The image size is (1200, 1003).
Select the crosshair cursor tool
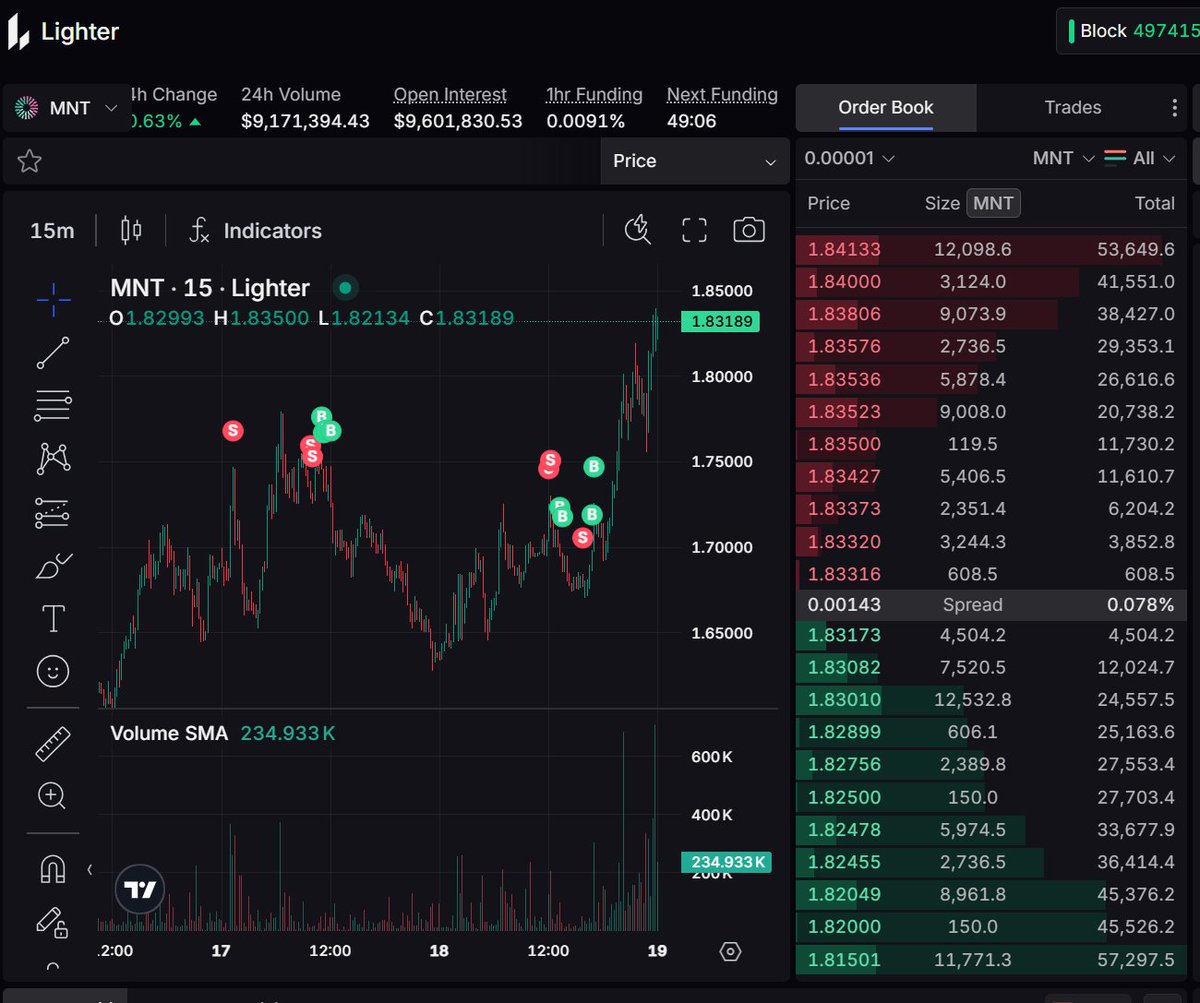tap(53, 298)
